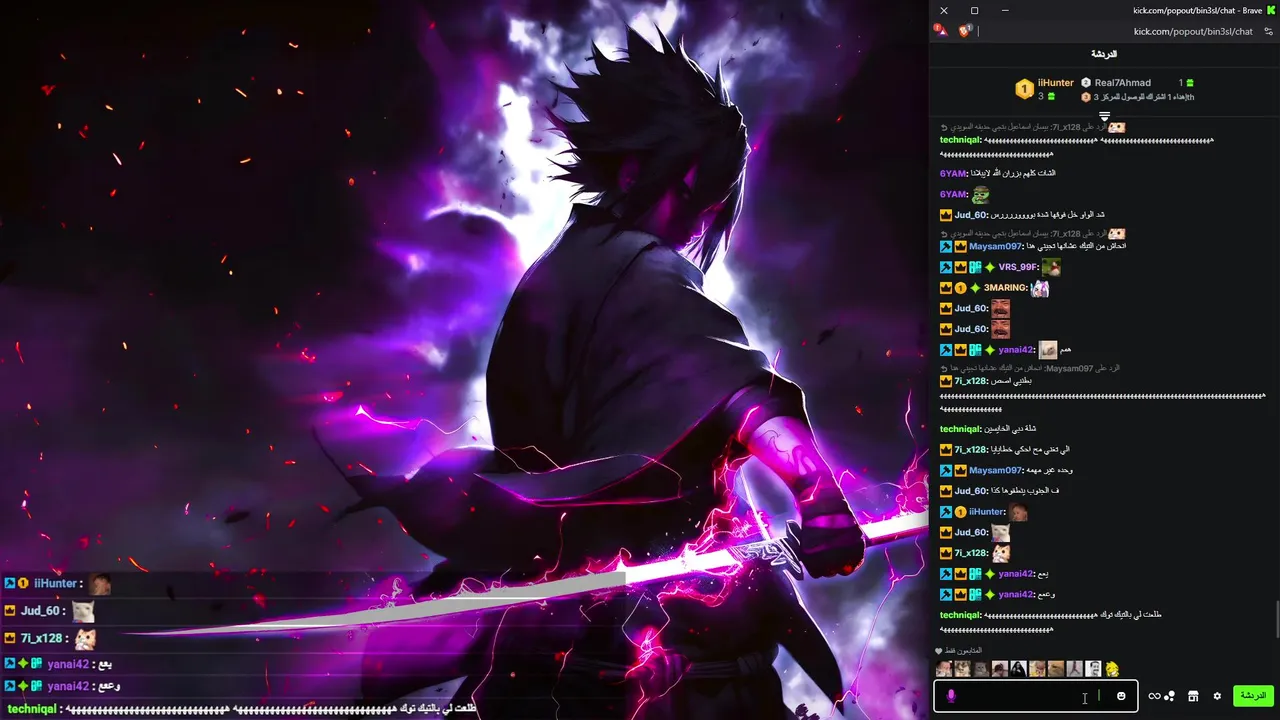Screen dimensions: 1280x720
Task: Open chat settings gear icon
Action: point(1217,696)
